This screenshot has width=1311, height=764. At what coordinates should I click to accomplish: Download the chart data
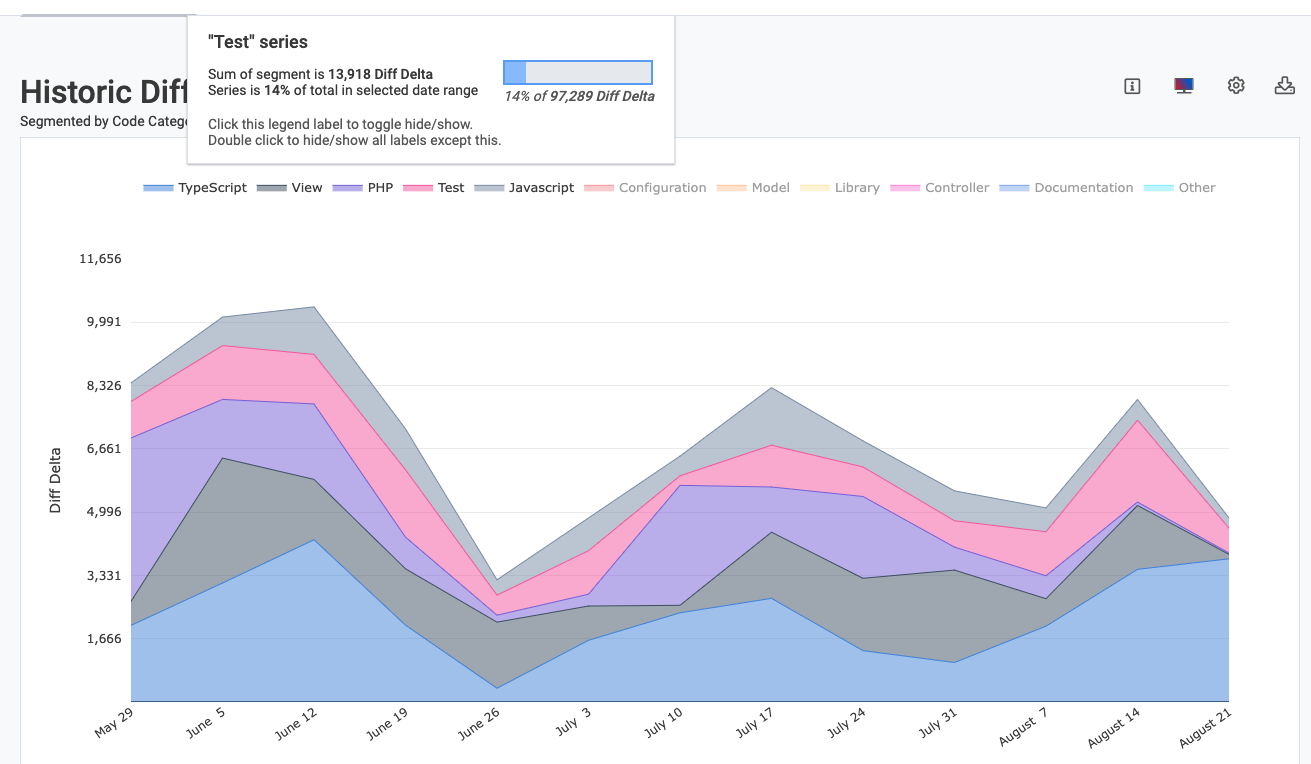(1285, 86)
